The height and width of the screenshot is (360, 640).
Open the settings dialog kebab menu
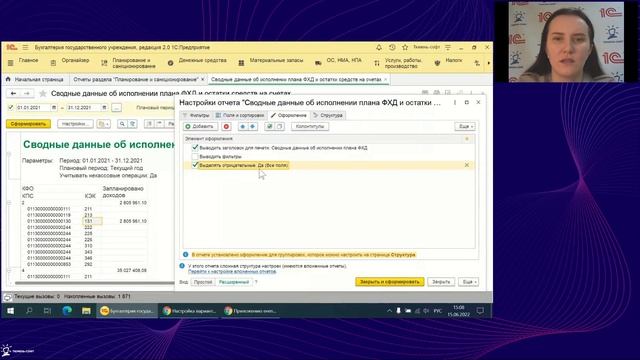pos(455,102)
